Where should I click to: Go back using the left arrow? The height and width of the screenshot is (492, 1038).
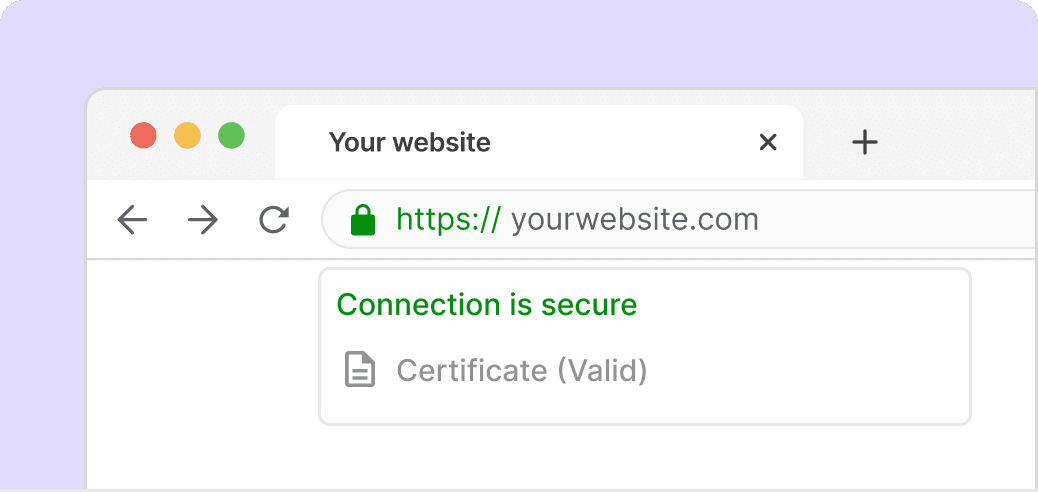tap(132, 219)
